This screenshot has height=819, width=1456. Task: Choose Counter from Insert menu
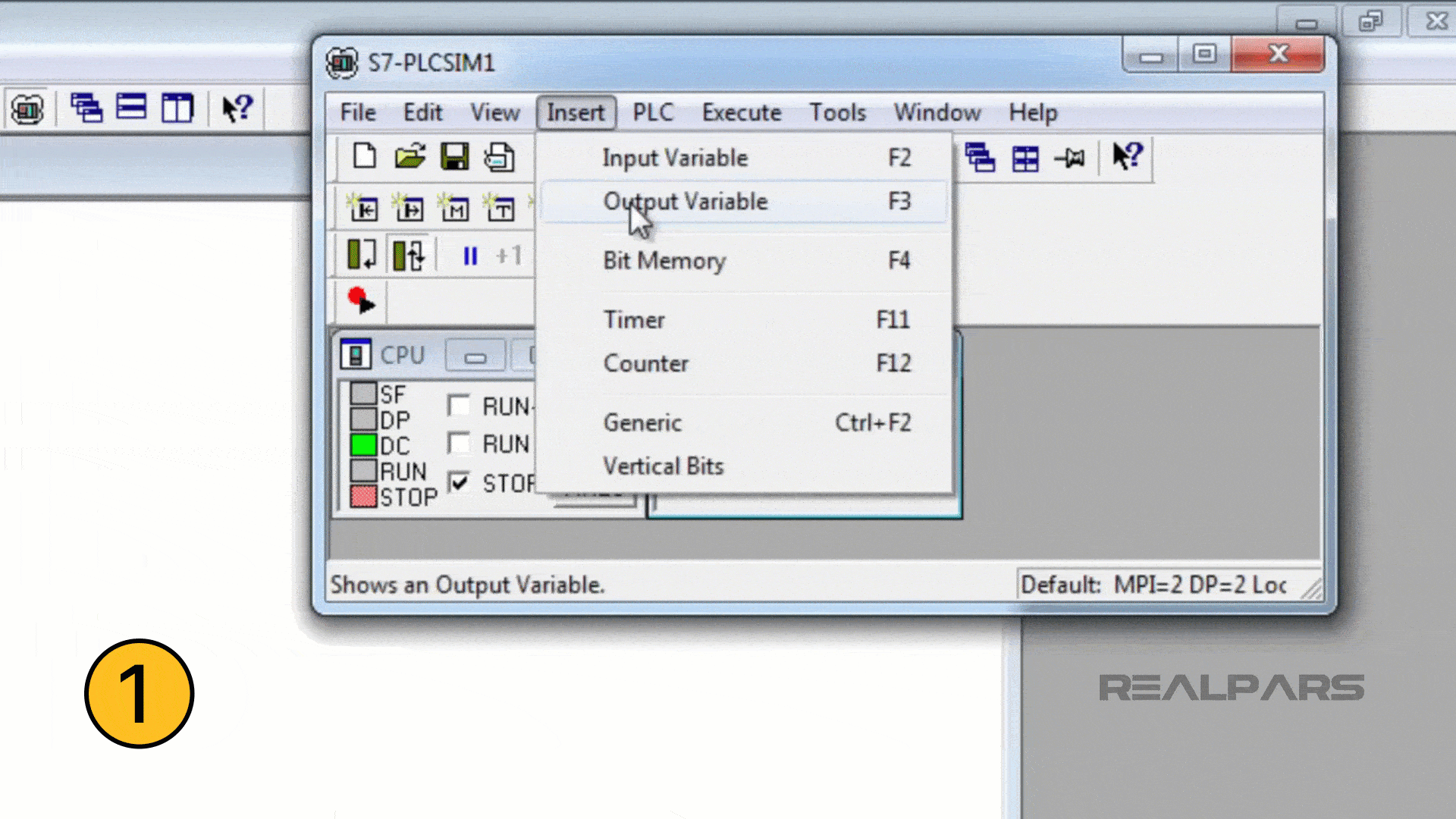click(745, 363)
